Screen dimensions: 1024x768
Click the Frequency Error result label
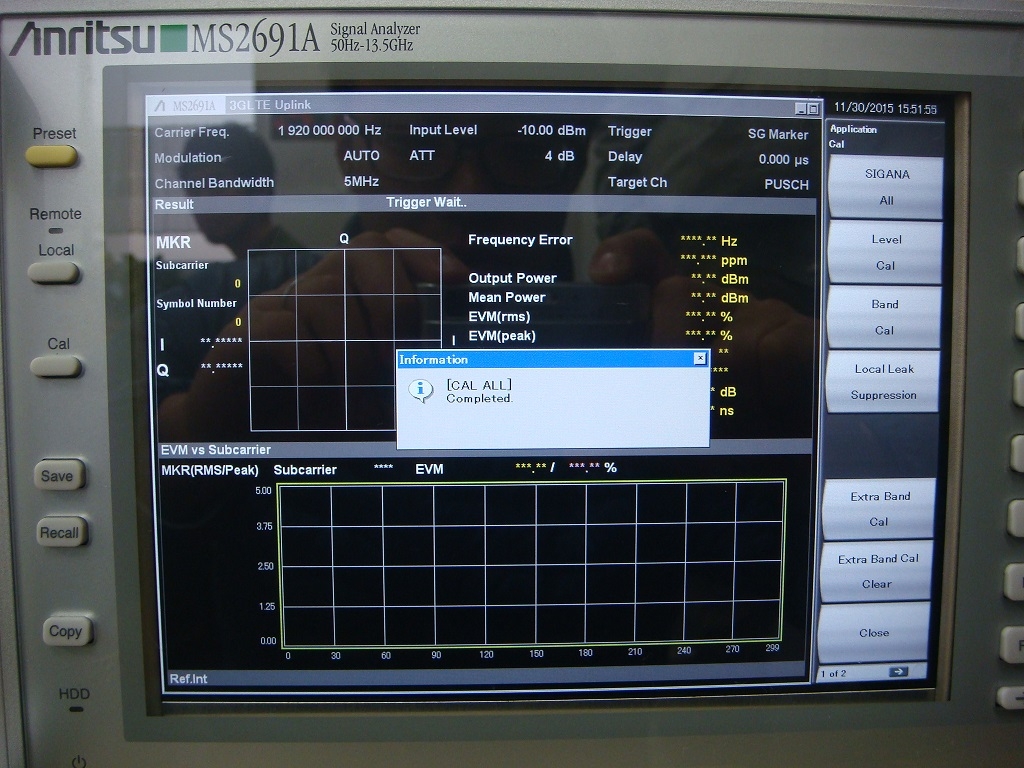pos(520,240)
